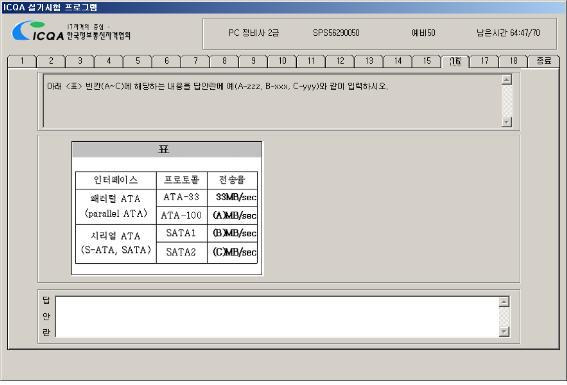The width and height of the screenshot is (567, 385).
Task: Select question tab 8
Action: pyautogui.click(x=225, y=61)
